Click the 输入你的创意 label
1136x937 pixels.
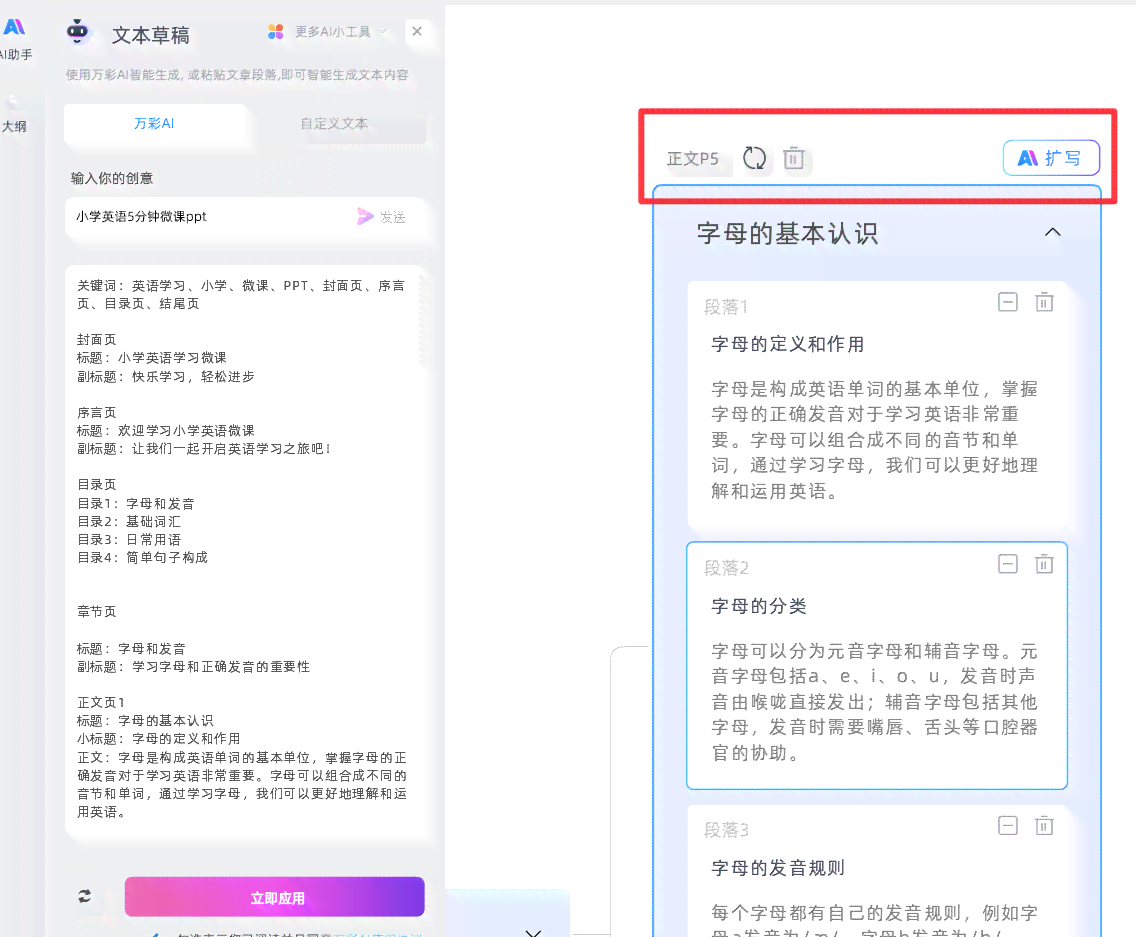(112, 178)
